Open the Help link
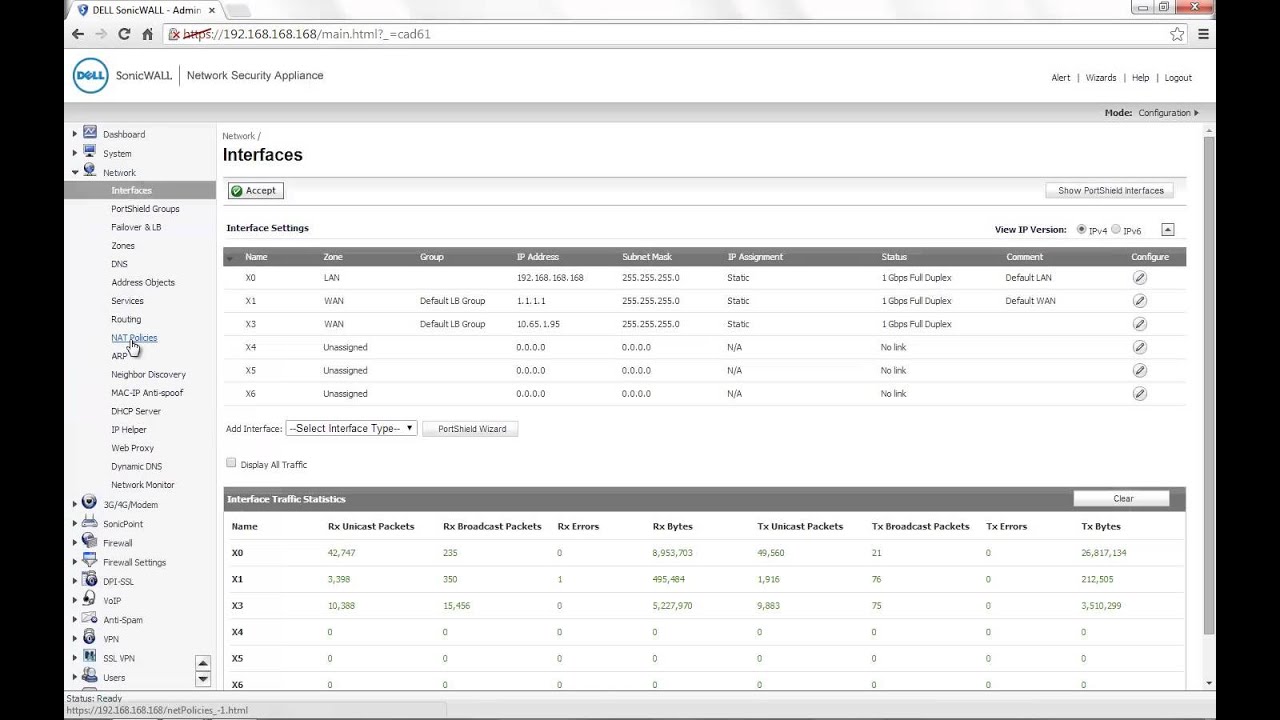This screenshot has height=720, width=1280. pyautogui.click(x=1140, y=78)
